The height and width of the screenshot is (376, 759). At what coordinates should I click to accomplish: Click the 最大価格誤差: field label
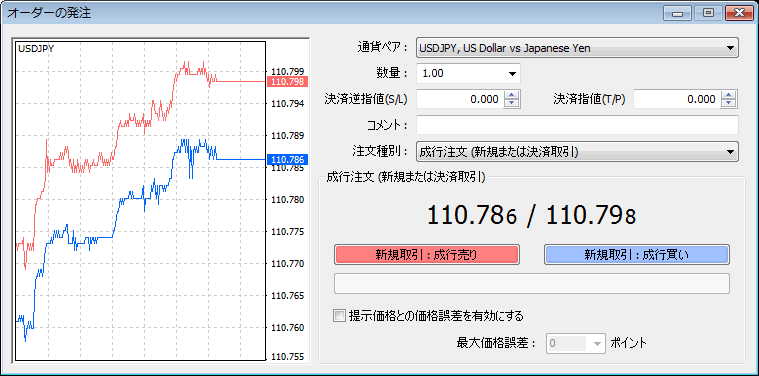coord(497,344)
